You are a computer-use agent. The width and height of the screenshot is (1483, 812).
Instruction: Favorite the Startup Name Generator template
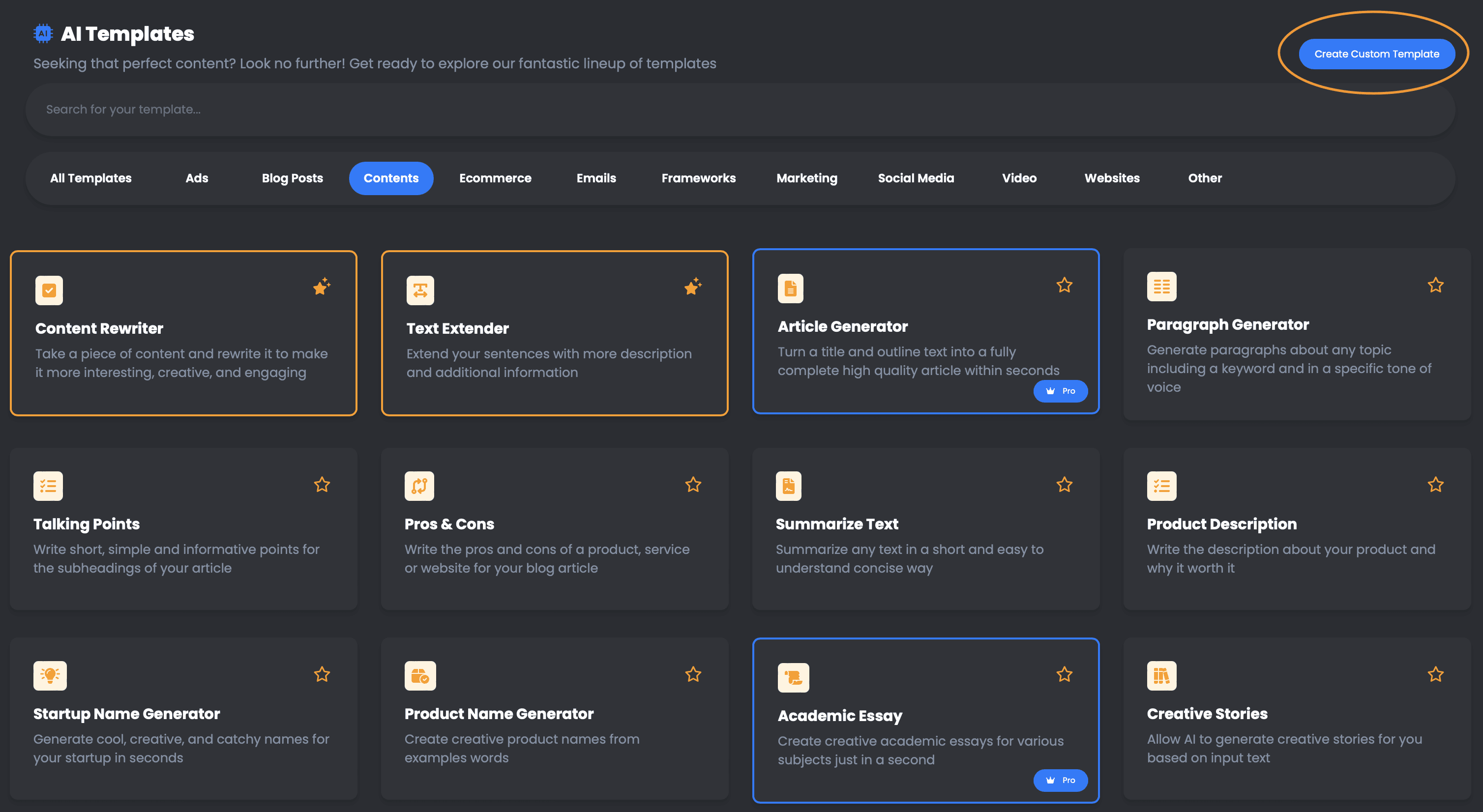tap(322, 674)
